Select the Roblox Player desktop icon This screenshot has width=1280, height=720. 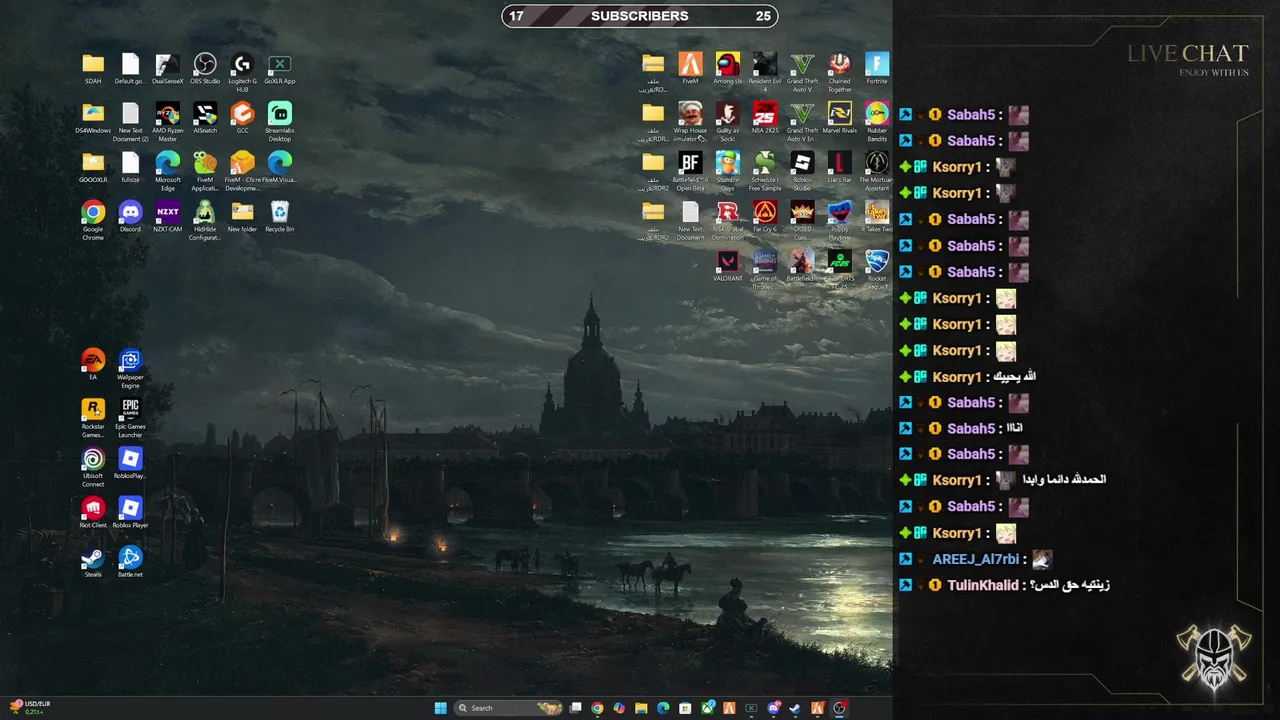pos(130,513)
